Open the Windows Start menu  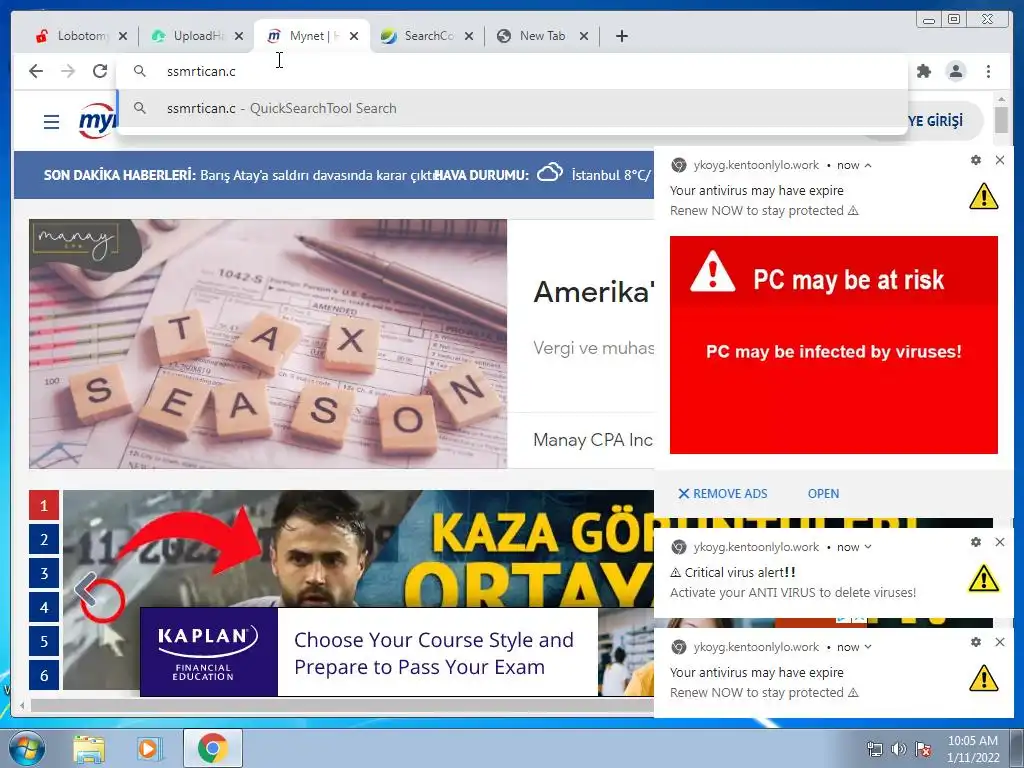pos(26,748)
